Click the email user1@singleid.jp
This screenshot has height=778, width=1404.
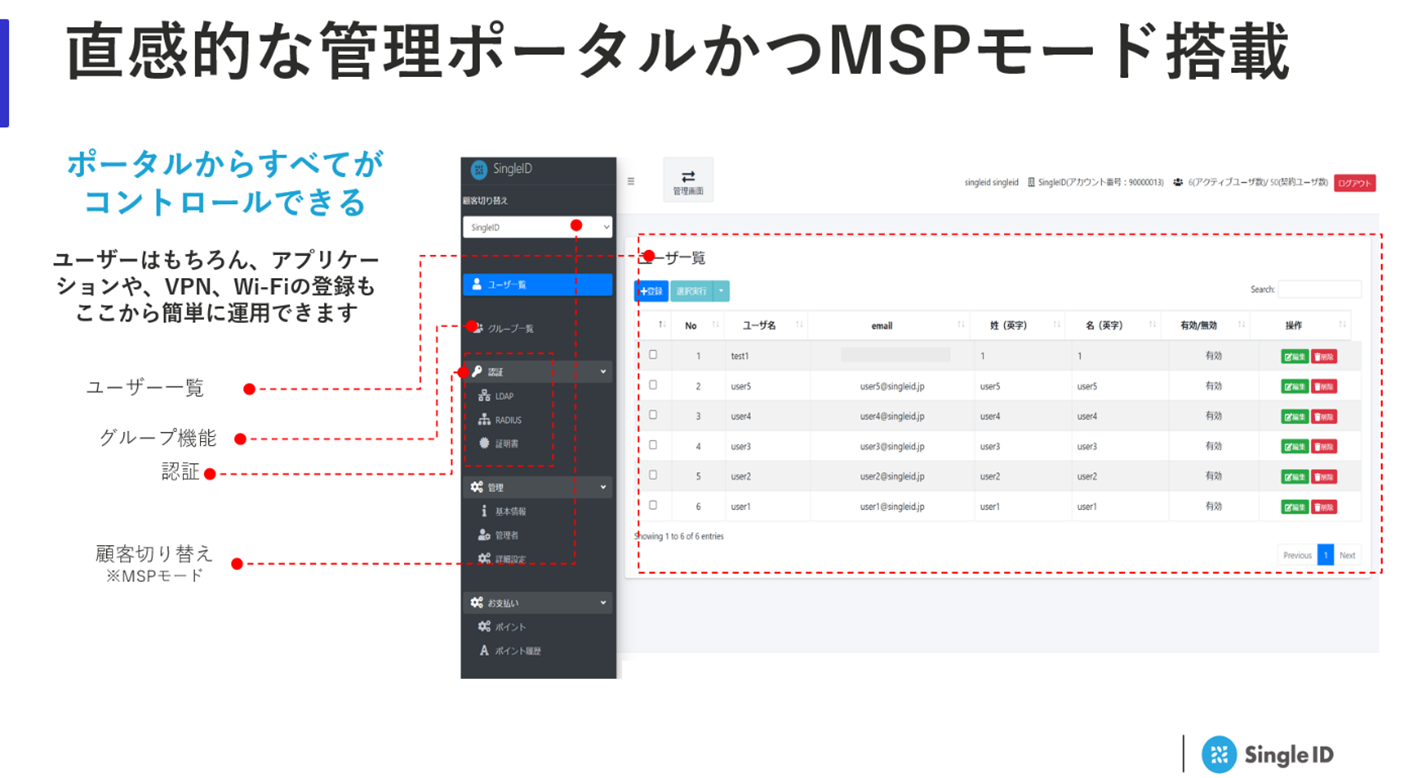pyautogui.click(x=892, y=507)
